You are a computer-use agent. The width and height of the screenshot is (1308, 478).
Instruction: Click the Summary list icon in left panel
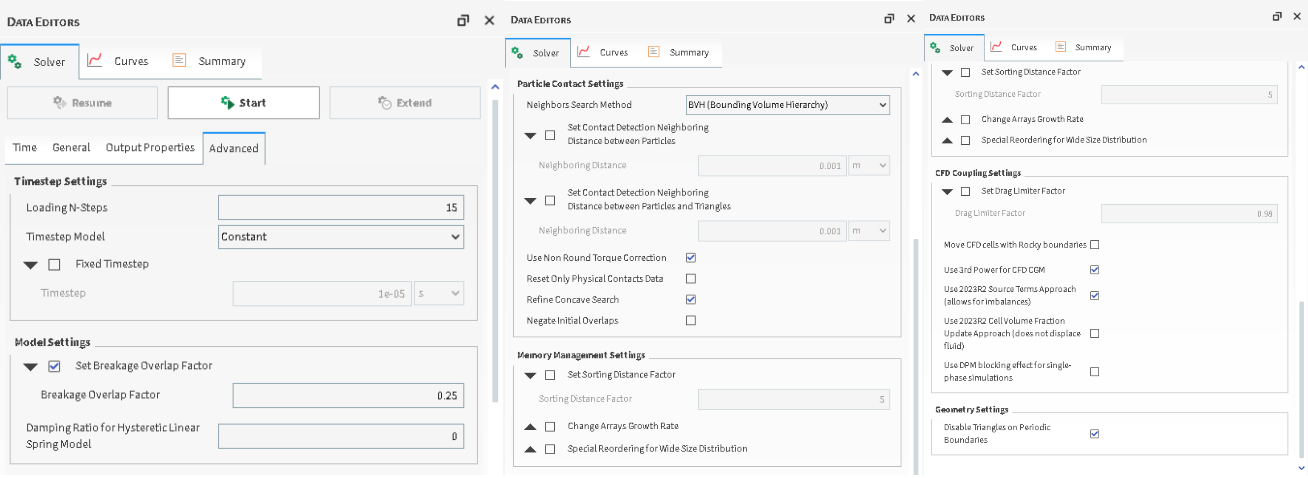pyautogui.click(x=180, y=61)
